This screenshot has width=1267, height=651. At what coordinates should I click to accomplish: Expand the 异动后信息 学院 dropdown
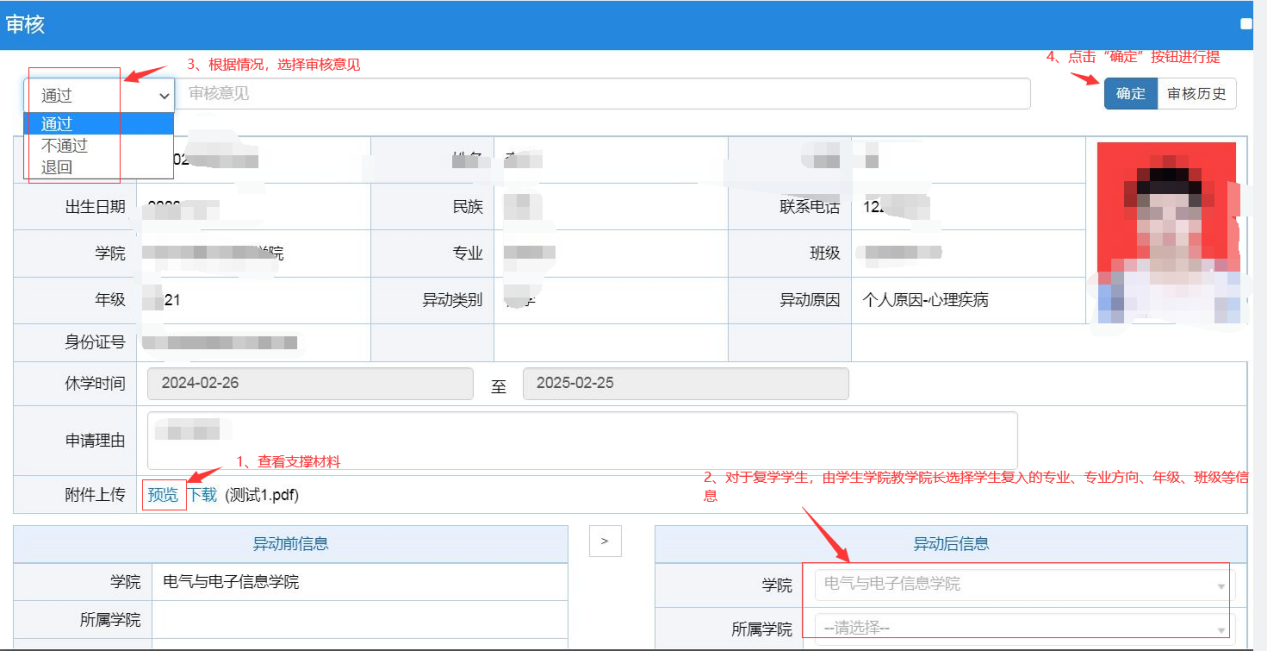pyautogui.click(x=1024, y=584)
